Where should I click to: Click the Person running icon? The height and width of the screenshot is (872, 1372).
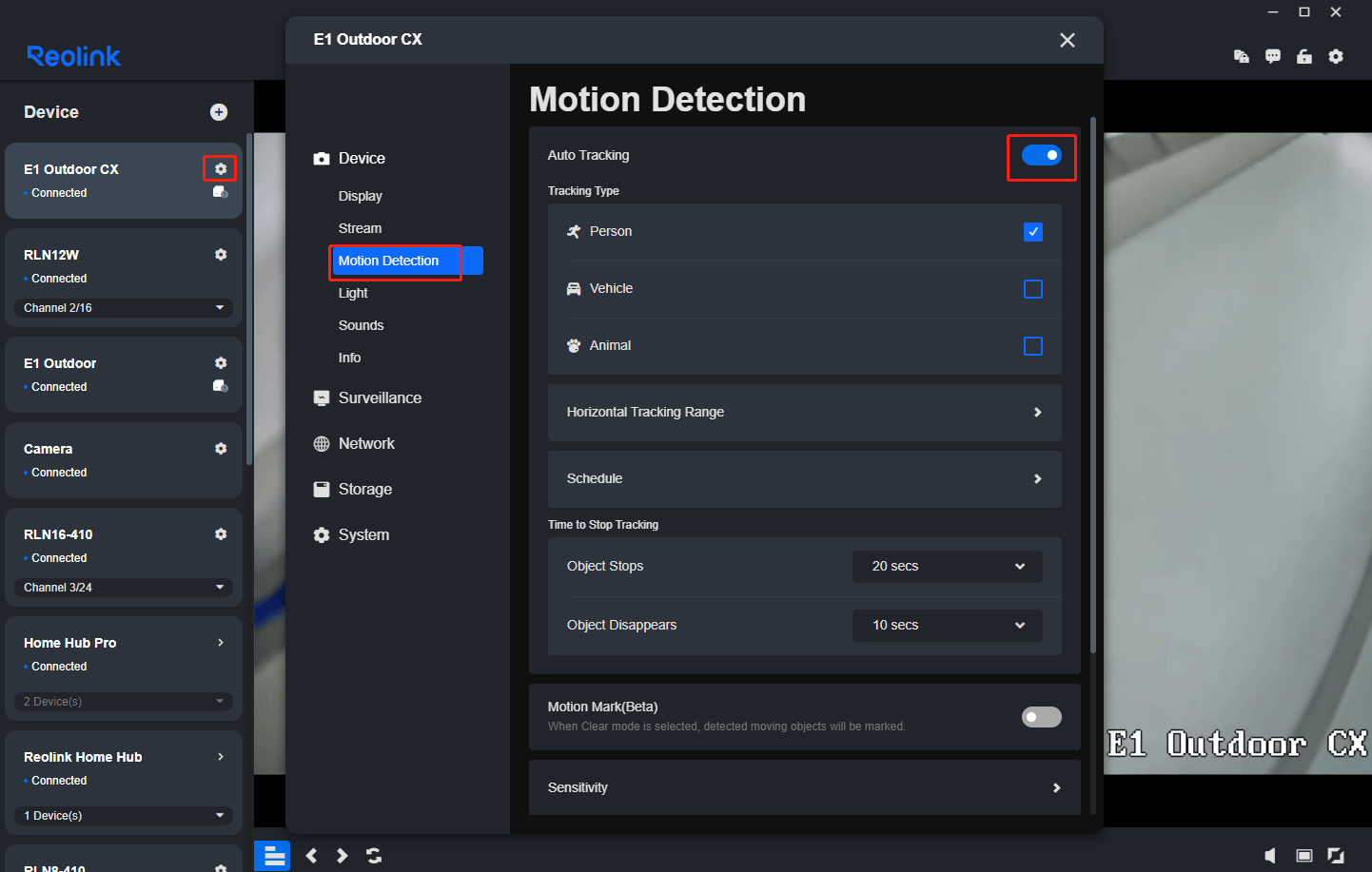574,232
